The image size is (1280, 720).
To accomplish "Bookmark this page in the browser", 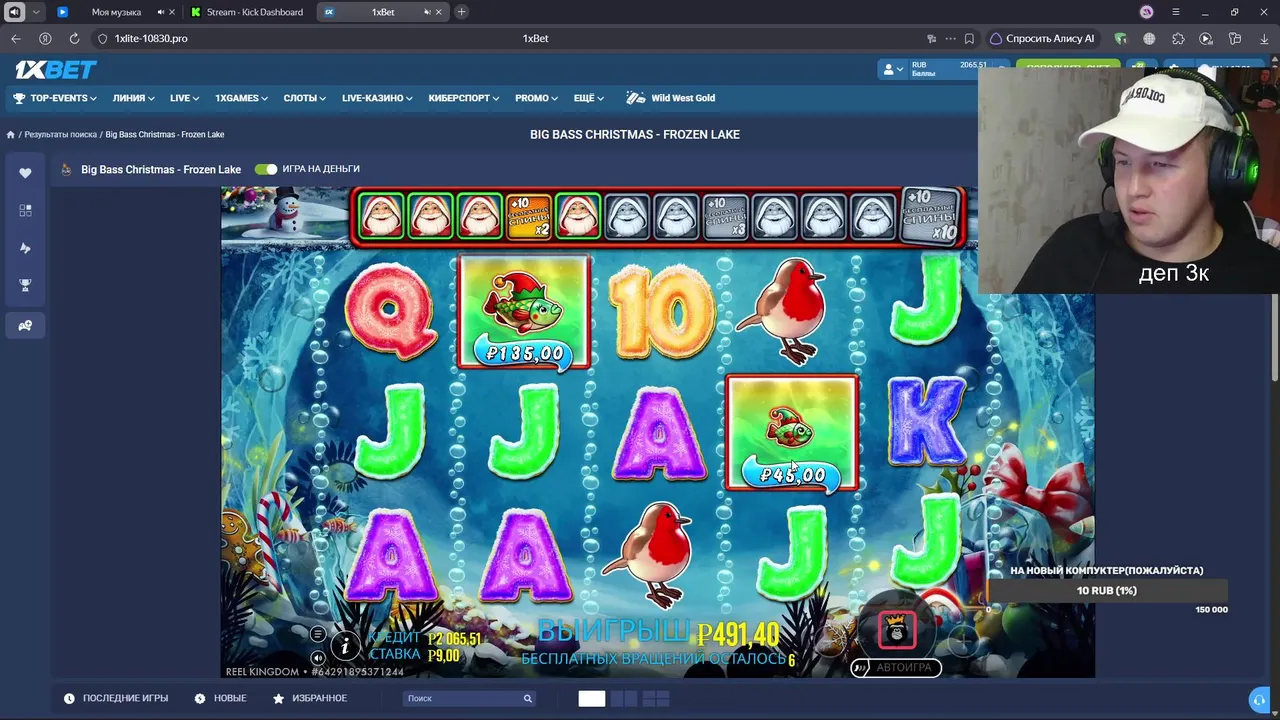I will pos(969,39).
